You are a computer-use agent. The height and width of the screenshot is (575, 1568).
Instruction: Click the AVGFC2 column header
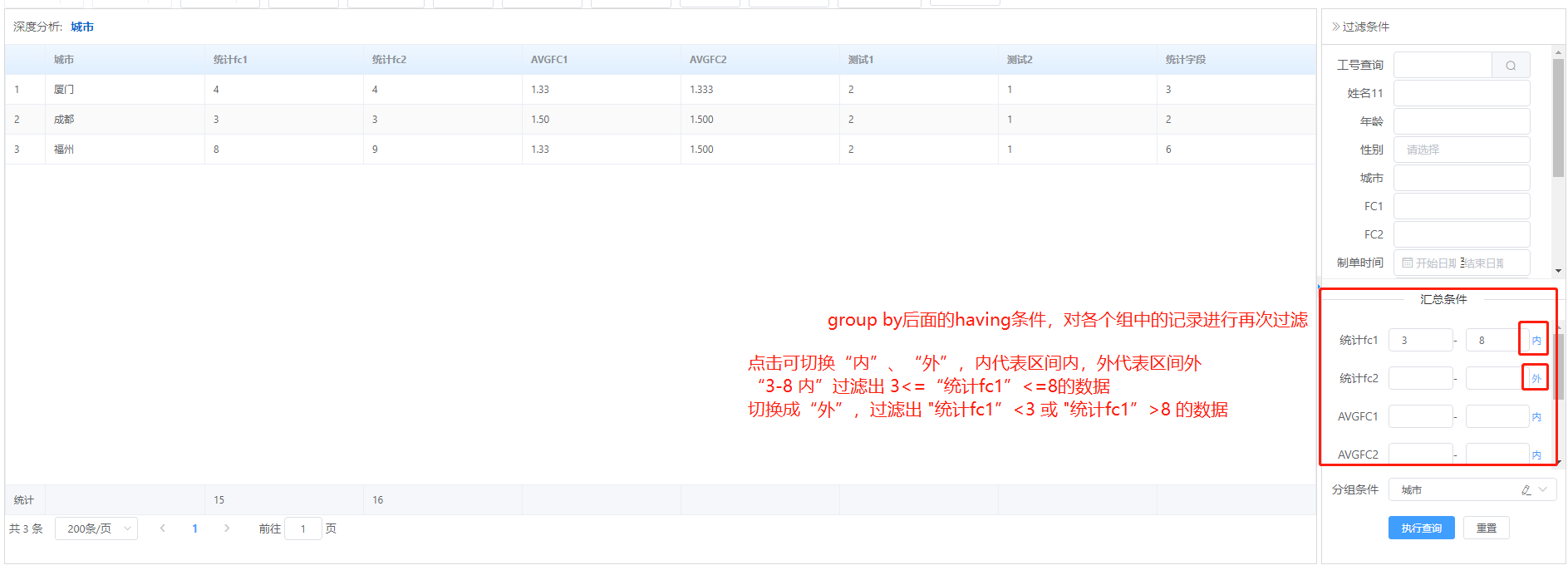708,60
